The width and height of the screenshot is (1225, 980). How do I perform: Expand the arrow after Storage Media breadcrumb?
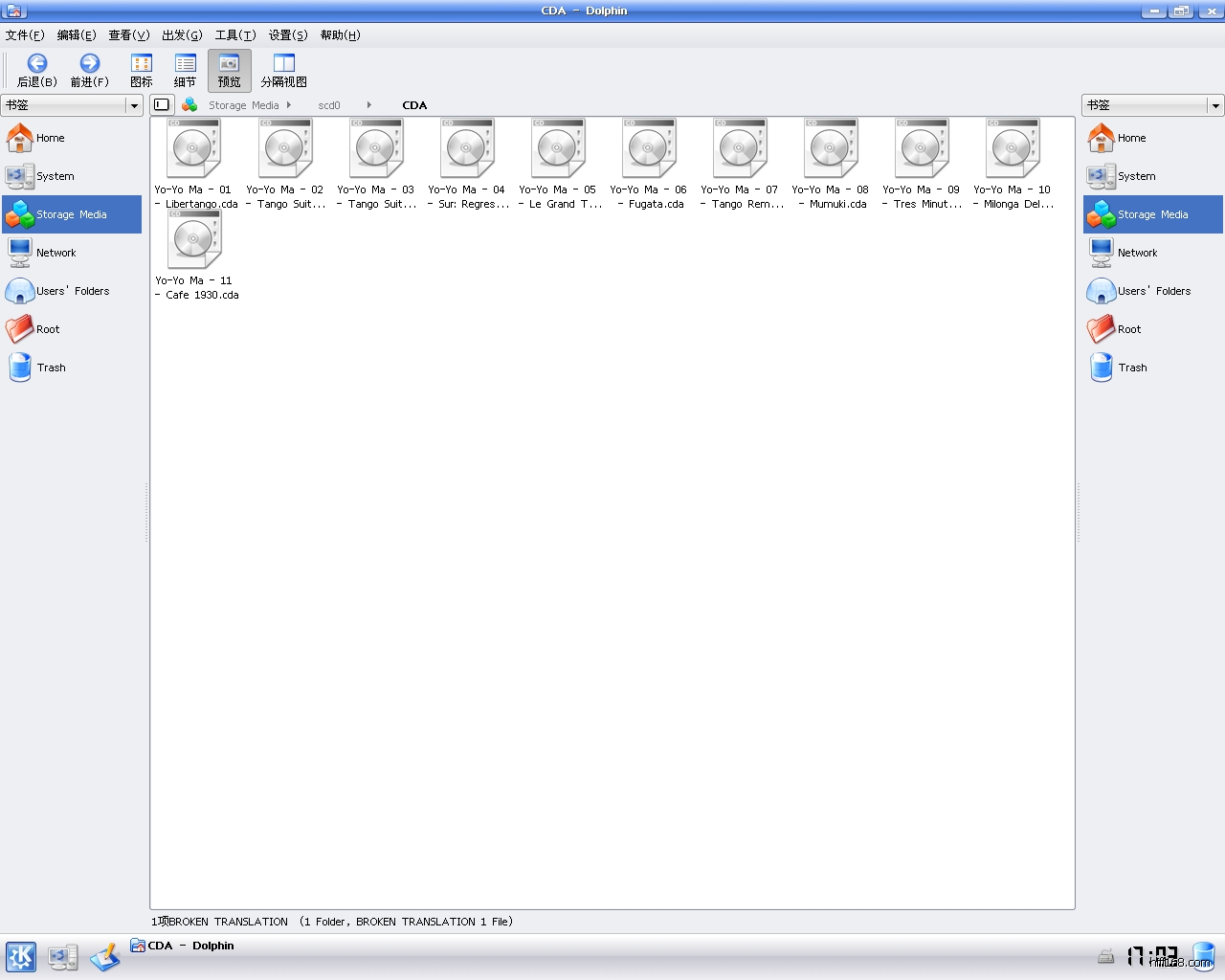pos(288,105)
